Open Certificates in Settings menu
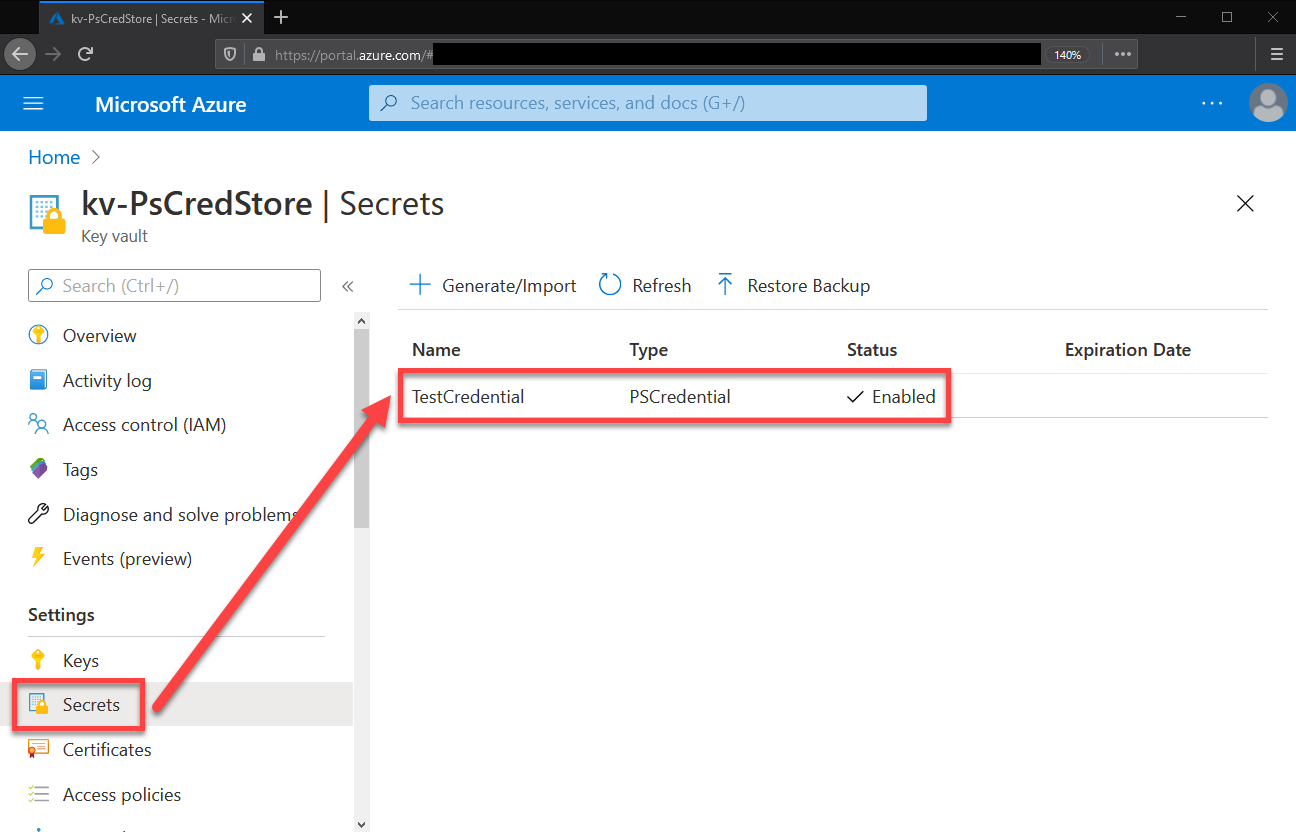Image resolution: width=1296 pixels, height=832 pixels. click(107, 749)
